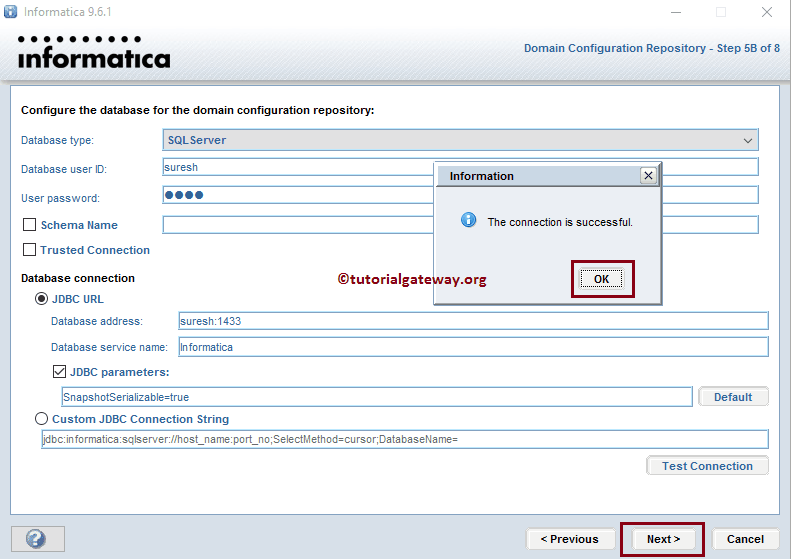Image resolution: width=791 pixels, height=559 pixels.
Task: Cancel the installer
Action: click(x=745, y=539)
